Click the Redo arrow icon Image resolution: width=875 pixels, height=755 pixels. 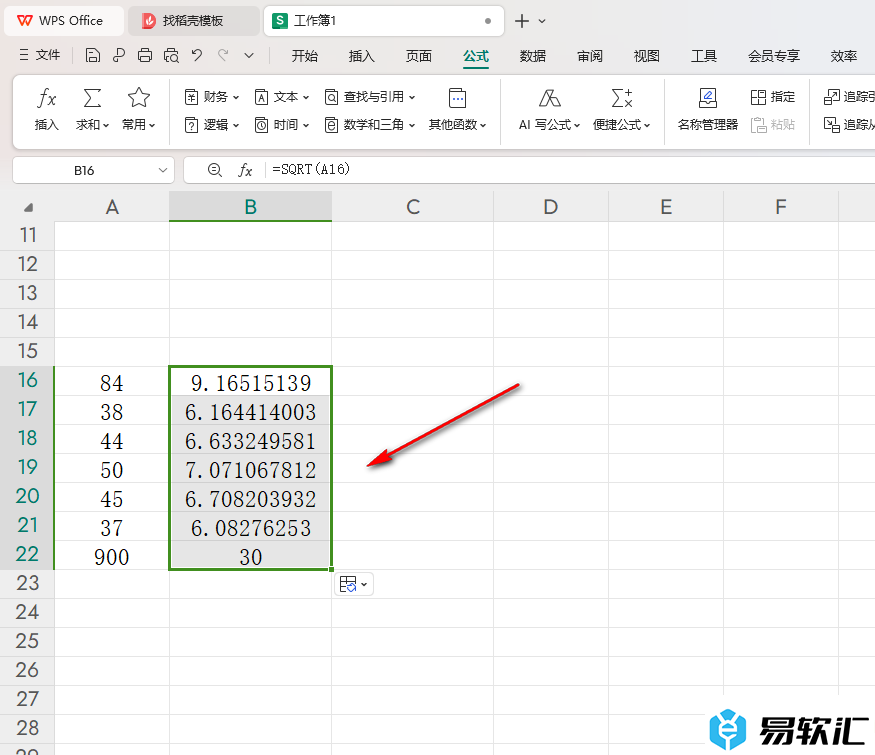[223, 55]
